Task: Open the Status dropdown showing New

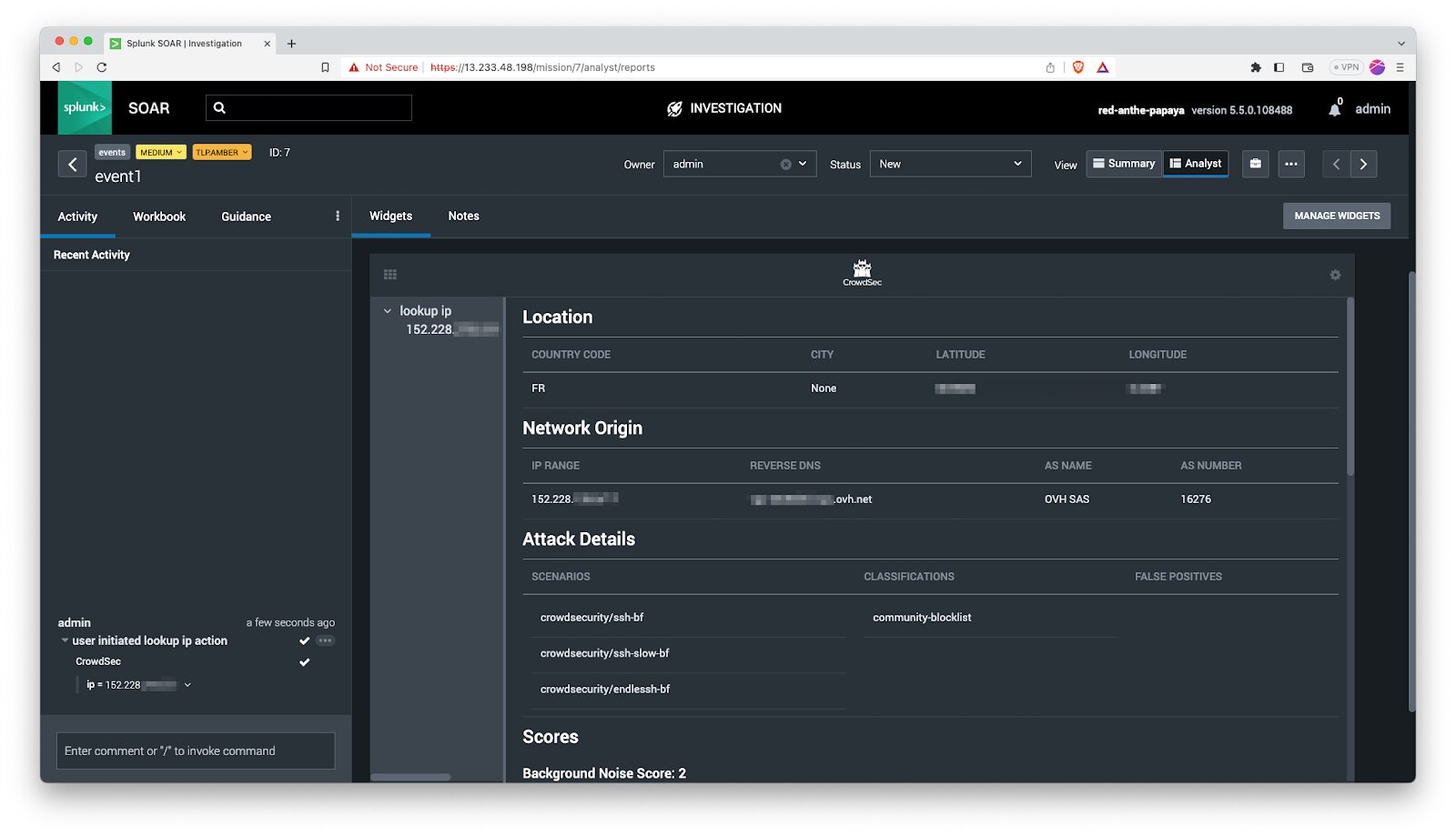Action: 950,164
